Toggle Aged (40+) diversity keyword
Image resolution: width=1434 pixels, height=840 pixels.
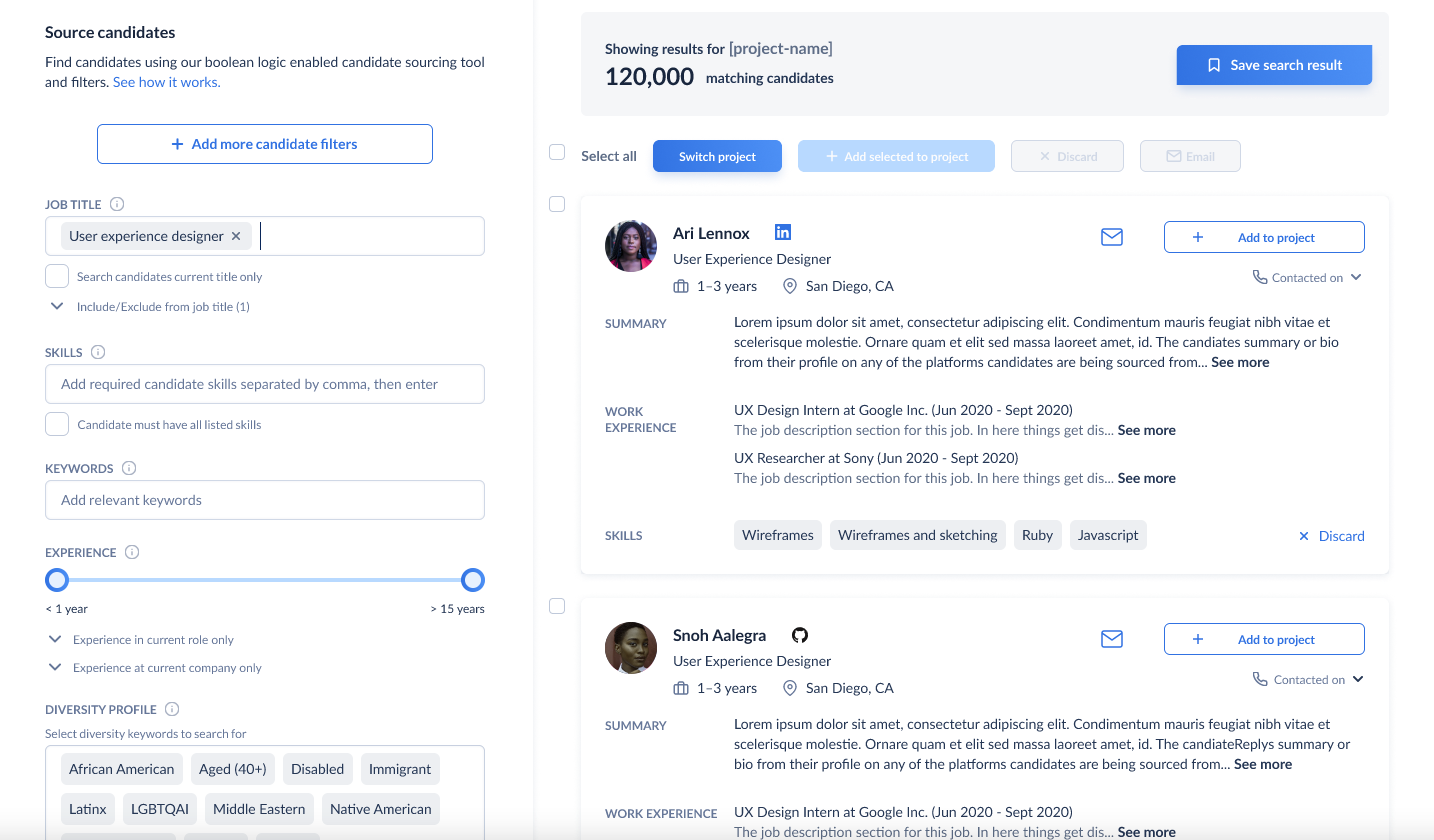pyautogui.click(x=233, y=769)
